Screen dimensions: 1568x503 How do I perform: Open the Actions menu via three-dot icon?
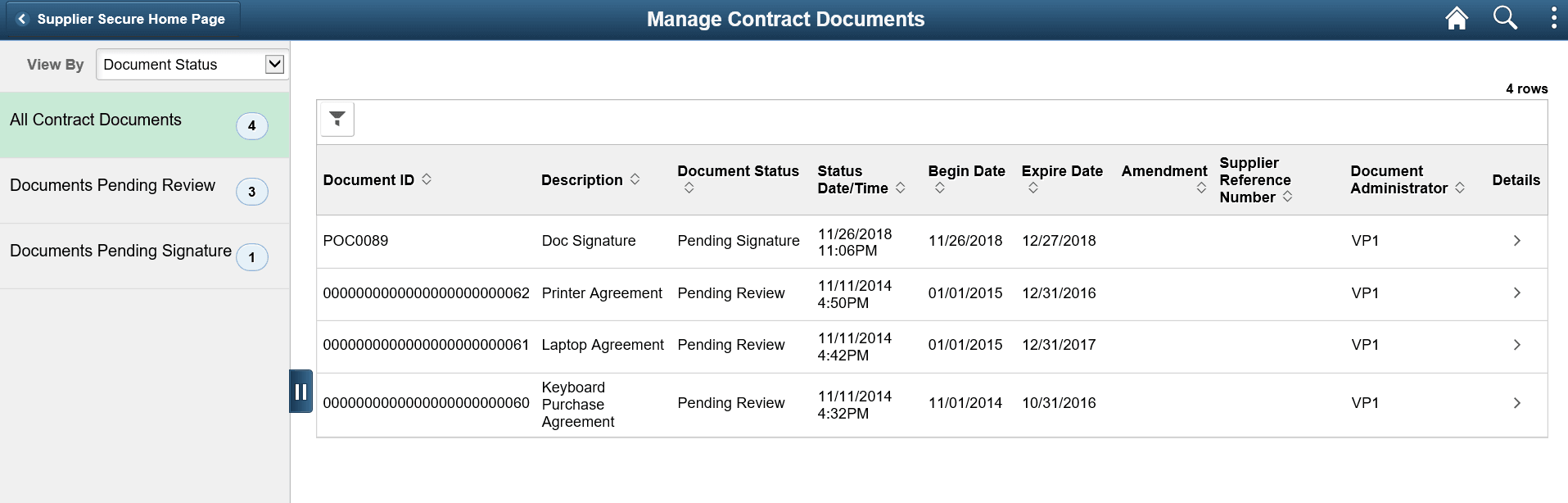1553,17
